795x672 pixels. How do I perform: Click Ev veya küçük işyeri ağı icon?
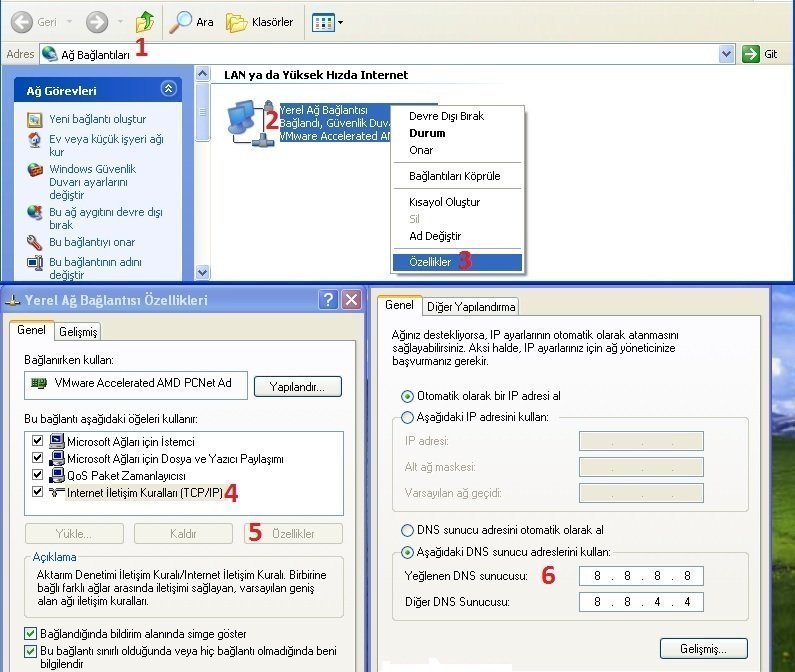pos(34,139)
